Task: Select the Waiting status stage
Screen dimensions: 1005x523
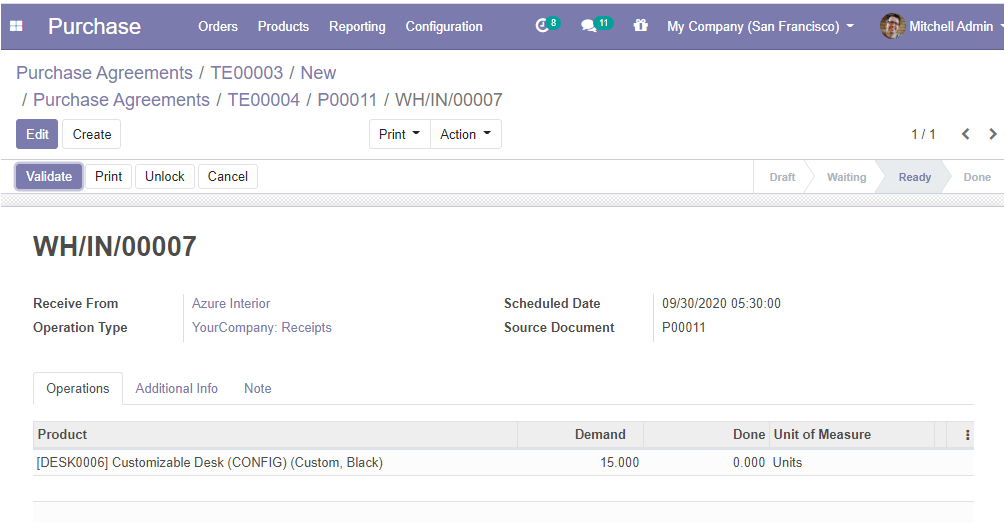Action: click(846, 178)
